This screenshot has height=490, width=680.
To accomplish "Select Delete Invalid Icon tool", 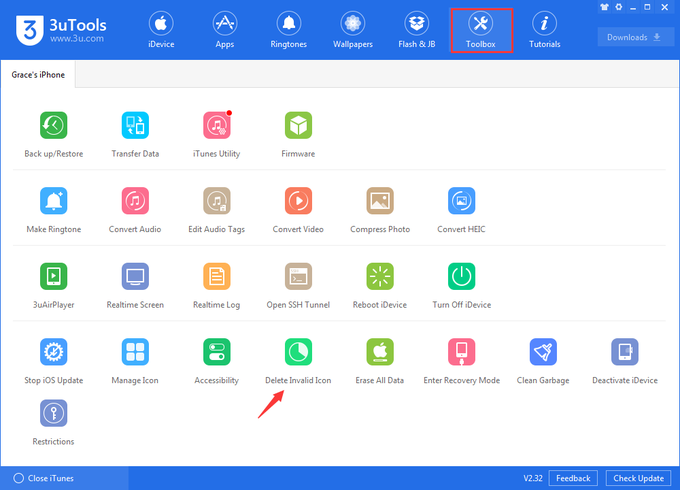I will [298, 352].
